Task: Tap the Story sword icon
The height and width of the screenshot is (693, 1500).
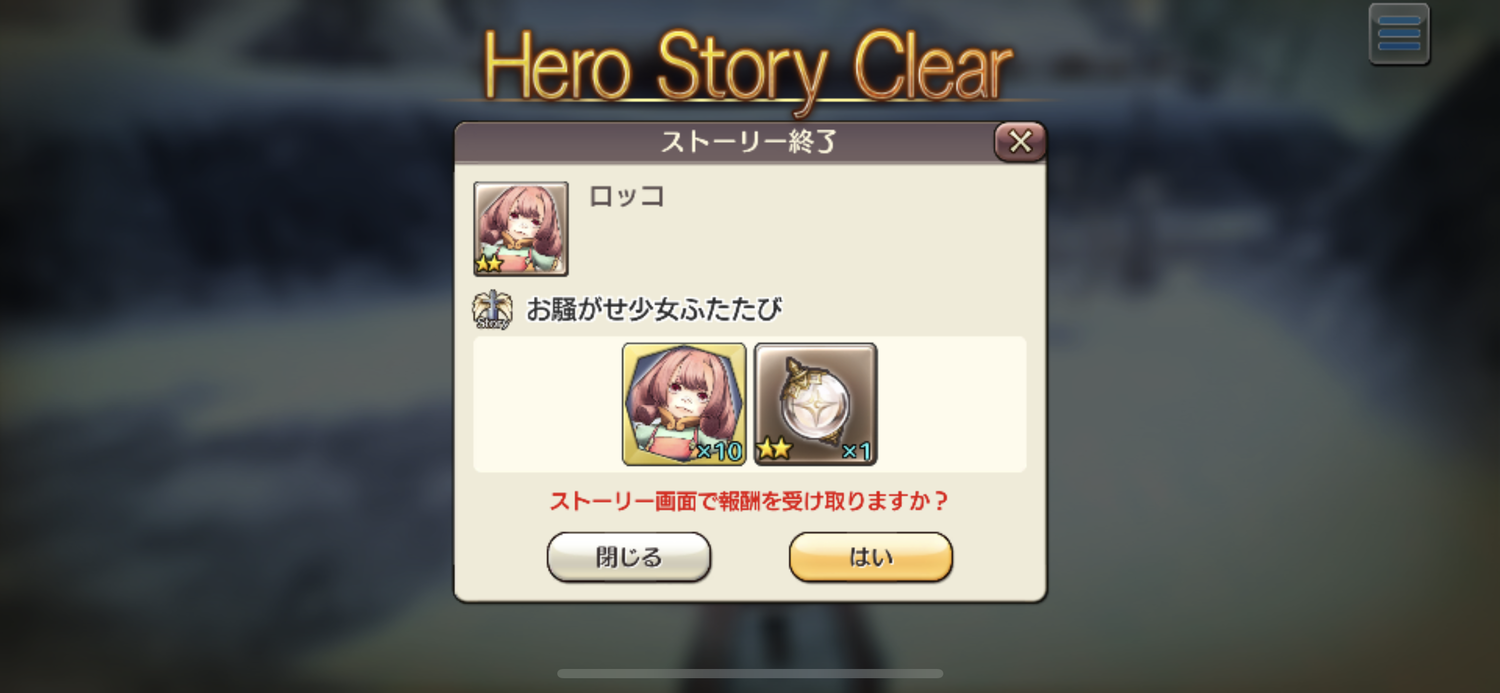Action: pyautogui.click(x=492, y=310)
